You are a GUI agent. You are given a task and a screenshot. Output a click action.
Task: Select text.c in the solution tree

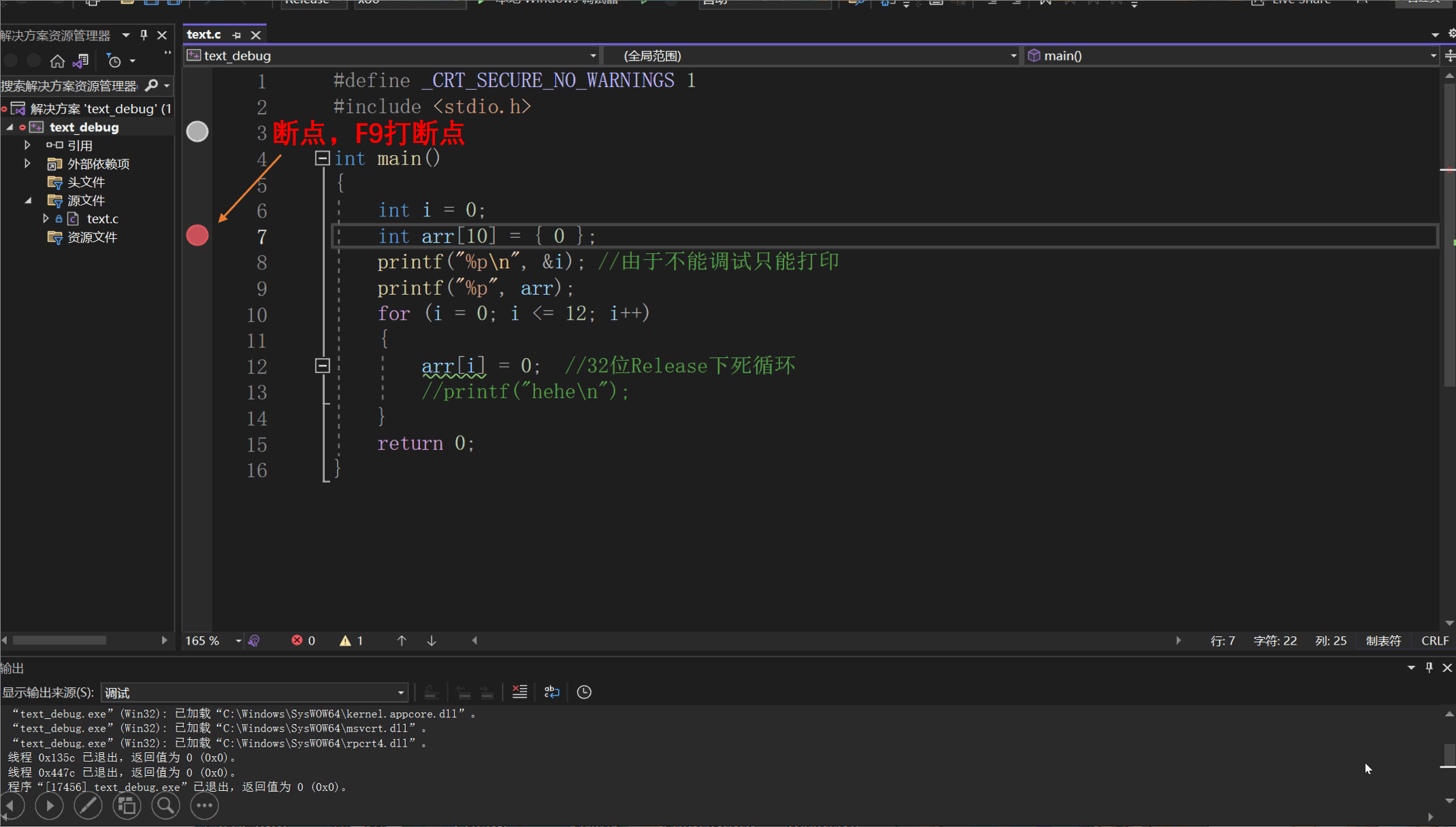(x=102, y=219)
